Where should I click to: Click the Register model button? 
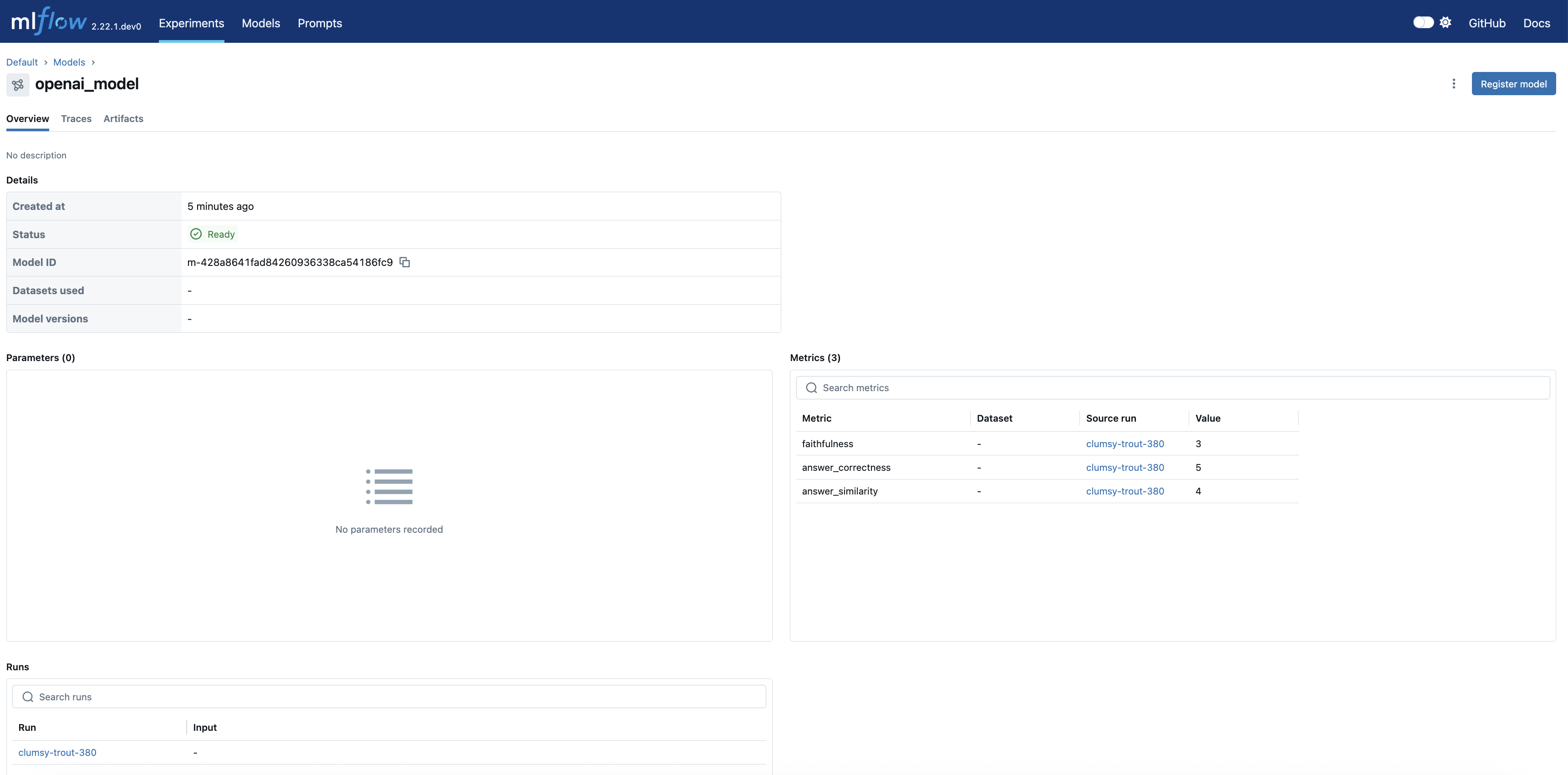[x=1514, y=83]
